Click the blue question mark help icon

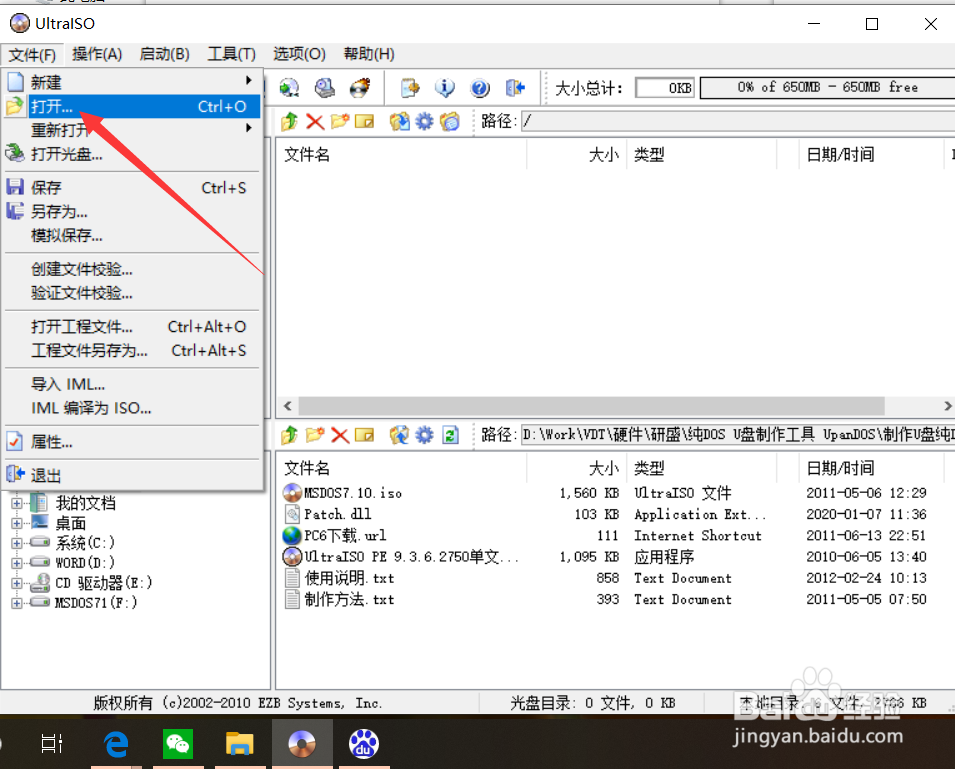480,88
